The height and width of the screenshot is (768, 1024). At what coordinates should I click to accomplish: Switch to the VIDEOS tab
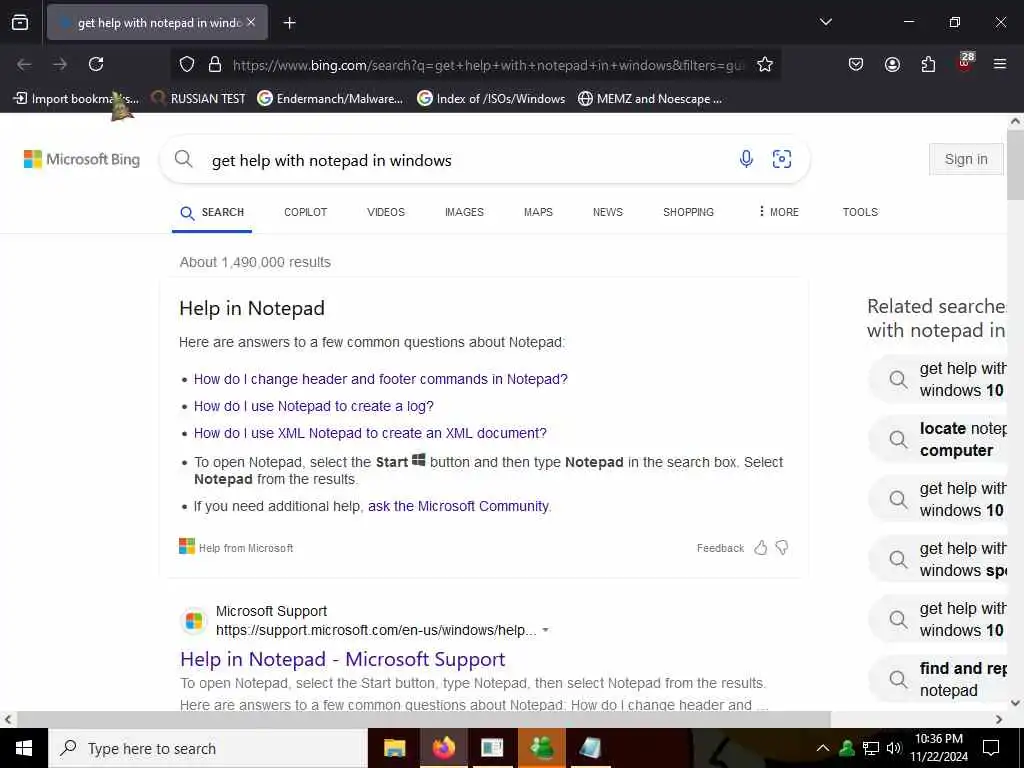point(386,212)
